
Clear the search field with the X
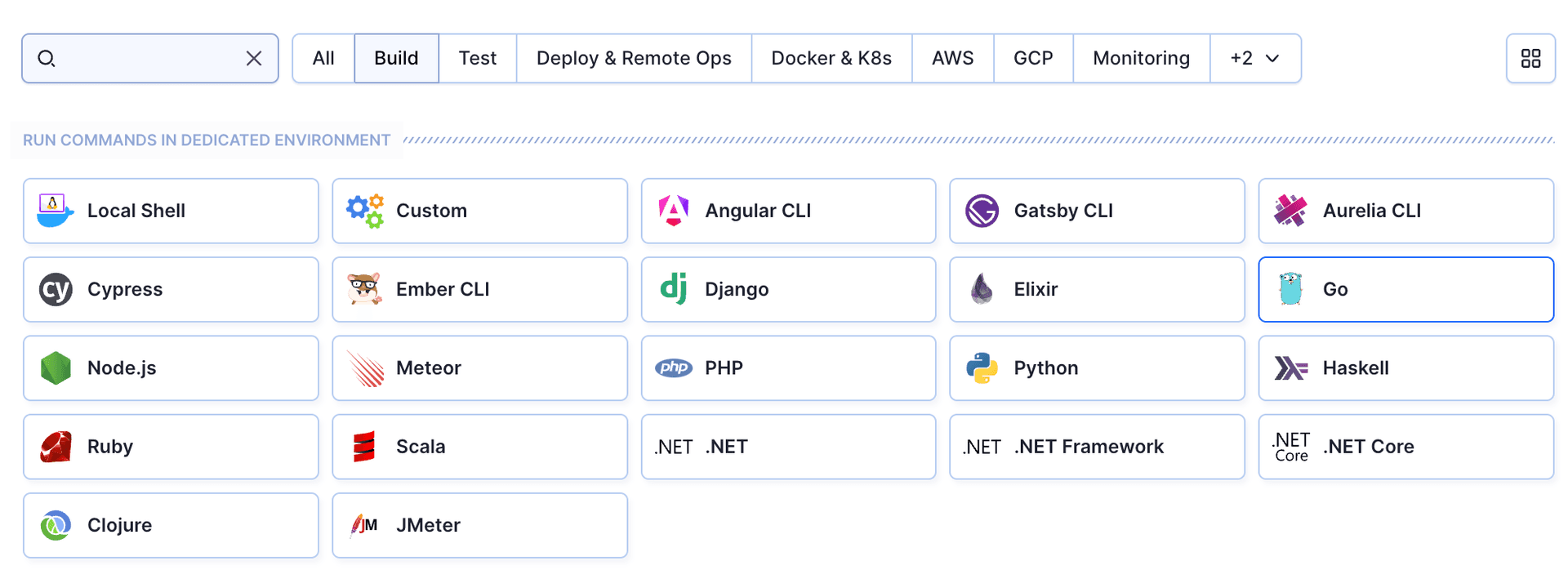pyautogui.click(x=254, y=58)
